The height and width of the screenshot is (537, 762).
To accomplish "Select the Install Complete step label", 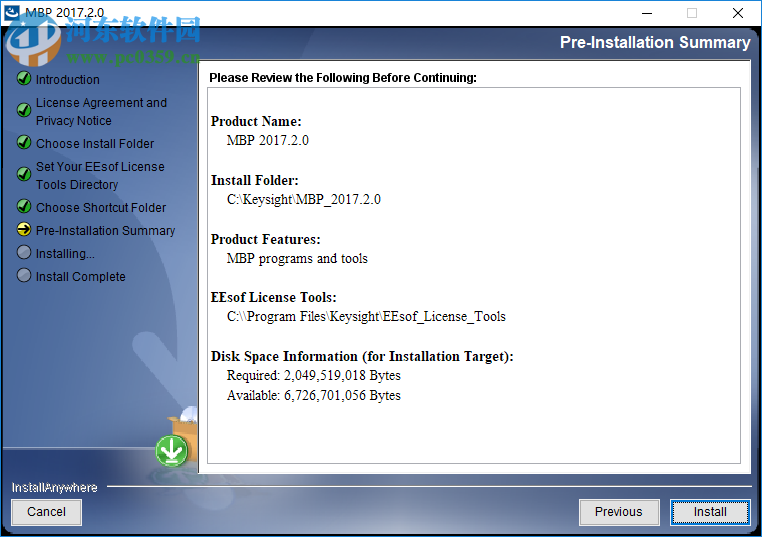I will tap(81, 277).
